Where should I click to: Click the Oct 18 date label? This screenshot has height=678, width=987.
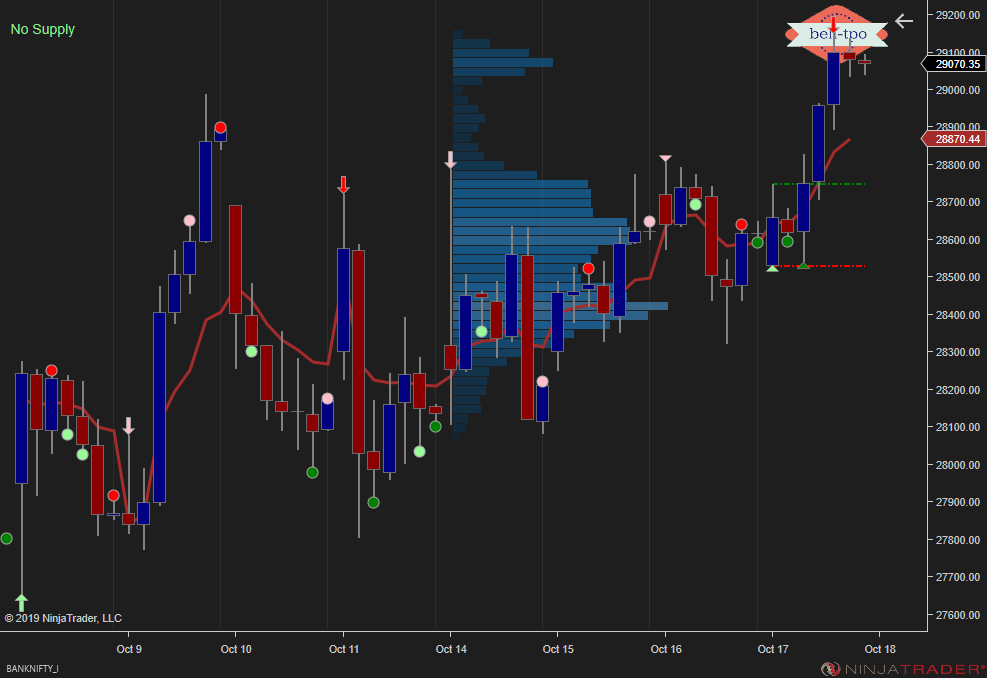[880, 649]
